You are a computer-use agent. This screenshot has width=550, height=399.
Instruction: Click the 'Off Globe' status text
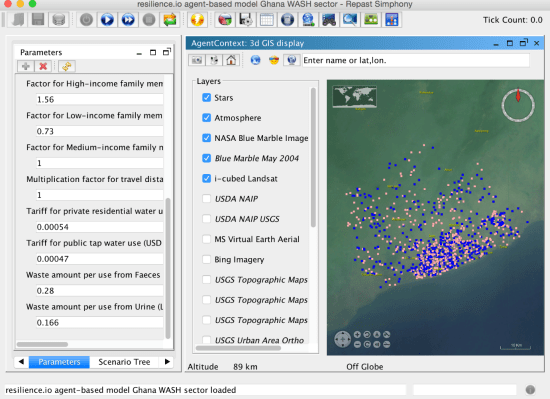point(365,367)
